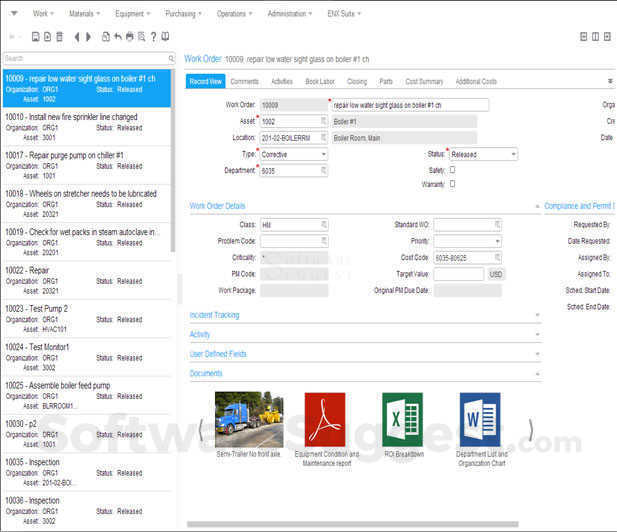617x532 pixels.
Task: Open the ROI Breakdown Excel document thumbnail
Action: [x=403, y=419]
